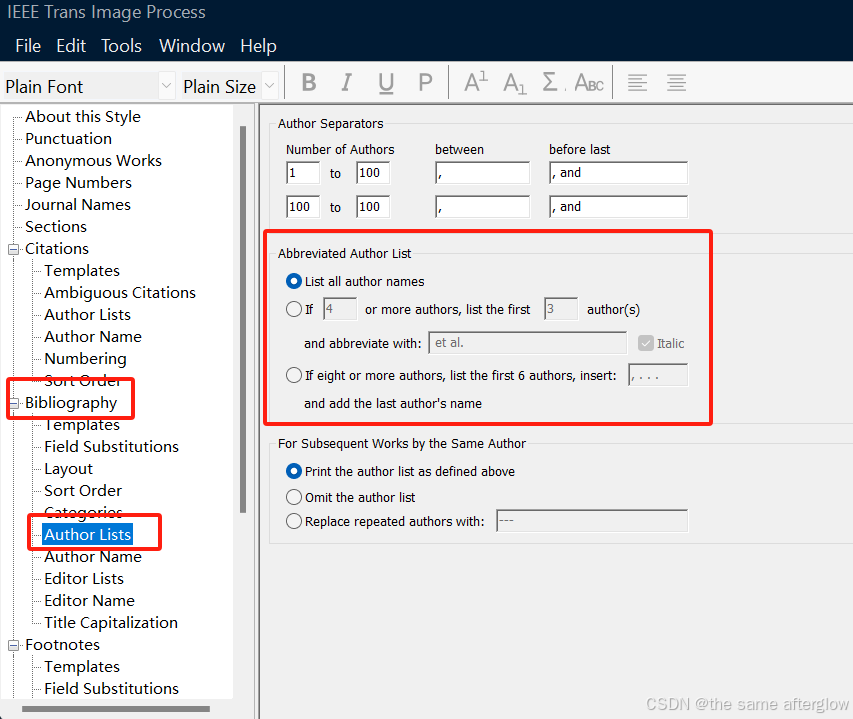This screenshot has width=853, height=719.
Task: Collapse the Footnotes tree node
Action: point(14,645)
